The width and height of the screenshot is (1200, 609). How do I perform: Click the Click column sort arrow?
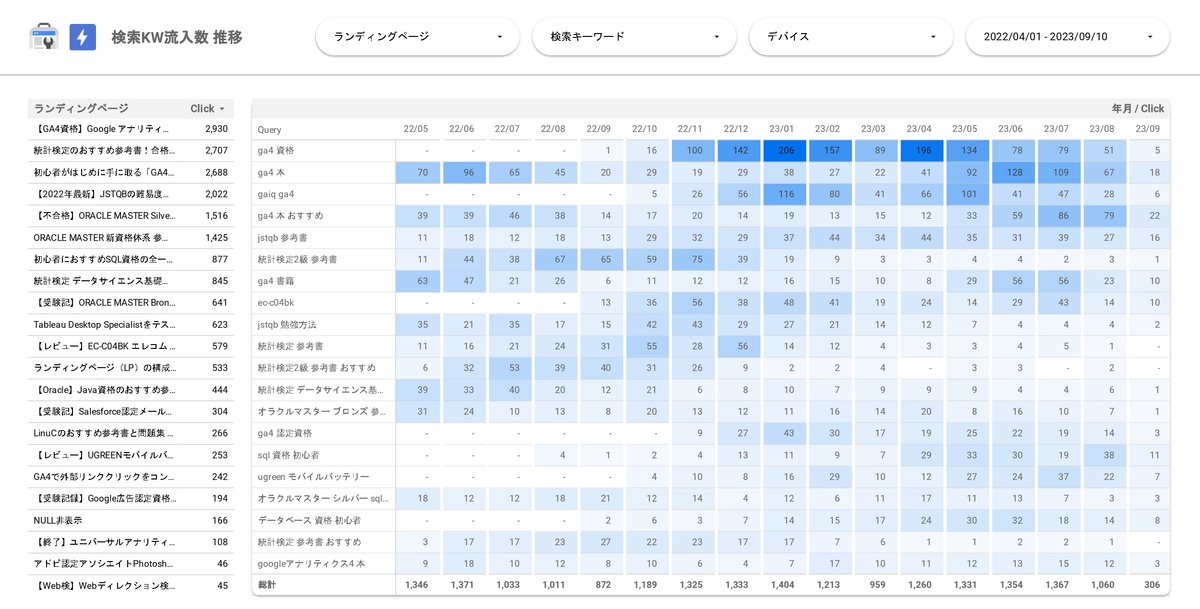pos(221,109)
